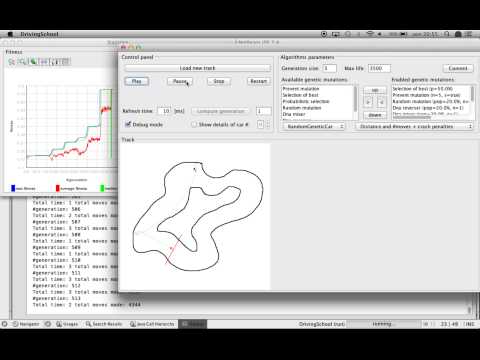Move selected enabled mutation down
Viewport: 480px width, 360px height.
[x=375, y=115]
